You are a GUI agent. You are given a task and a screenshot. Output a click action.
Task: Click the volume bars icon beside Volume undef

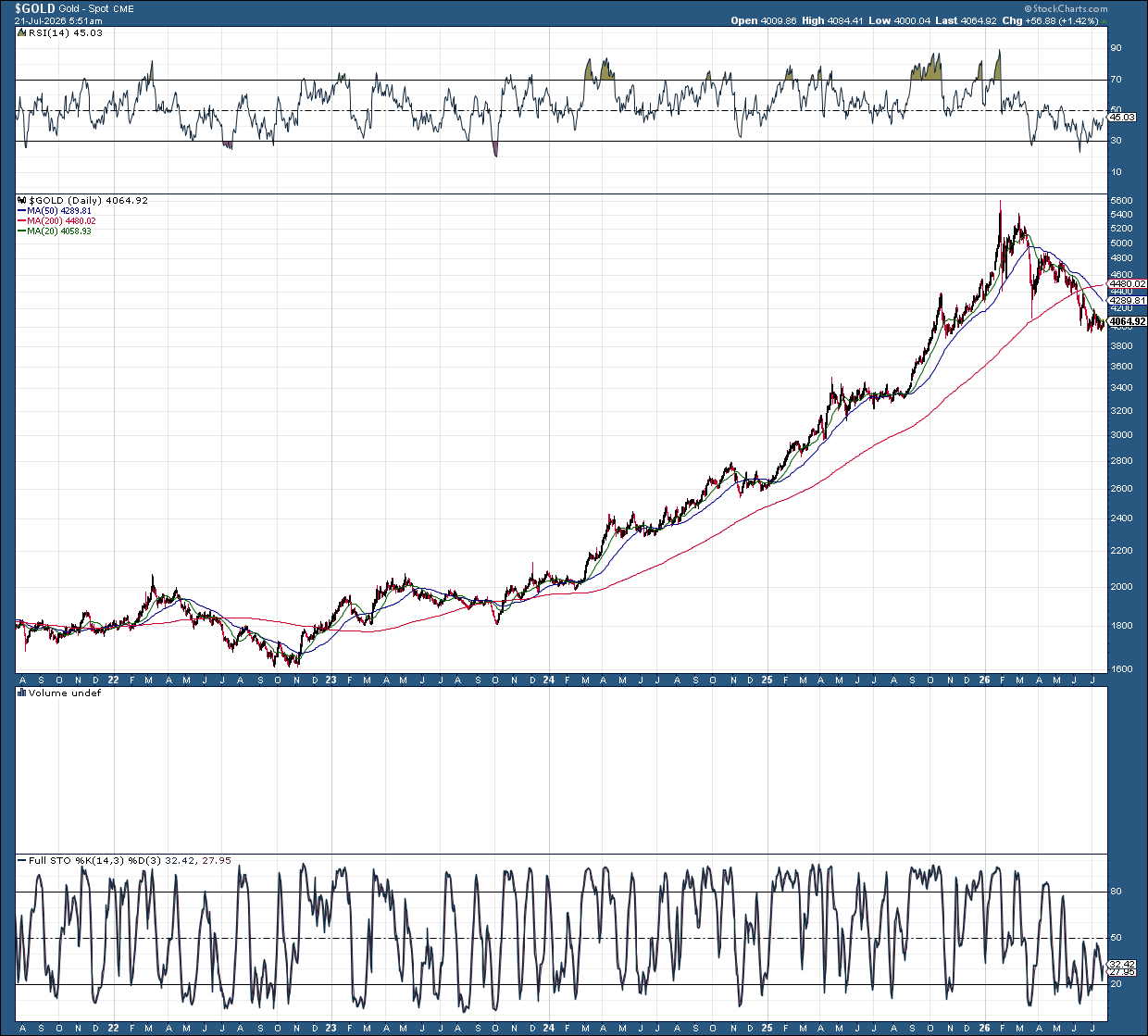pyautogui.click(x=22, y=693)
